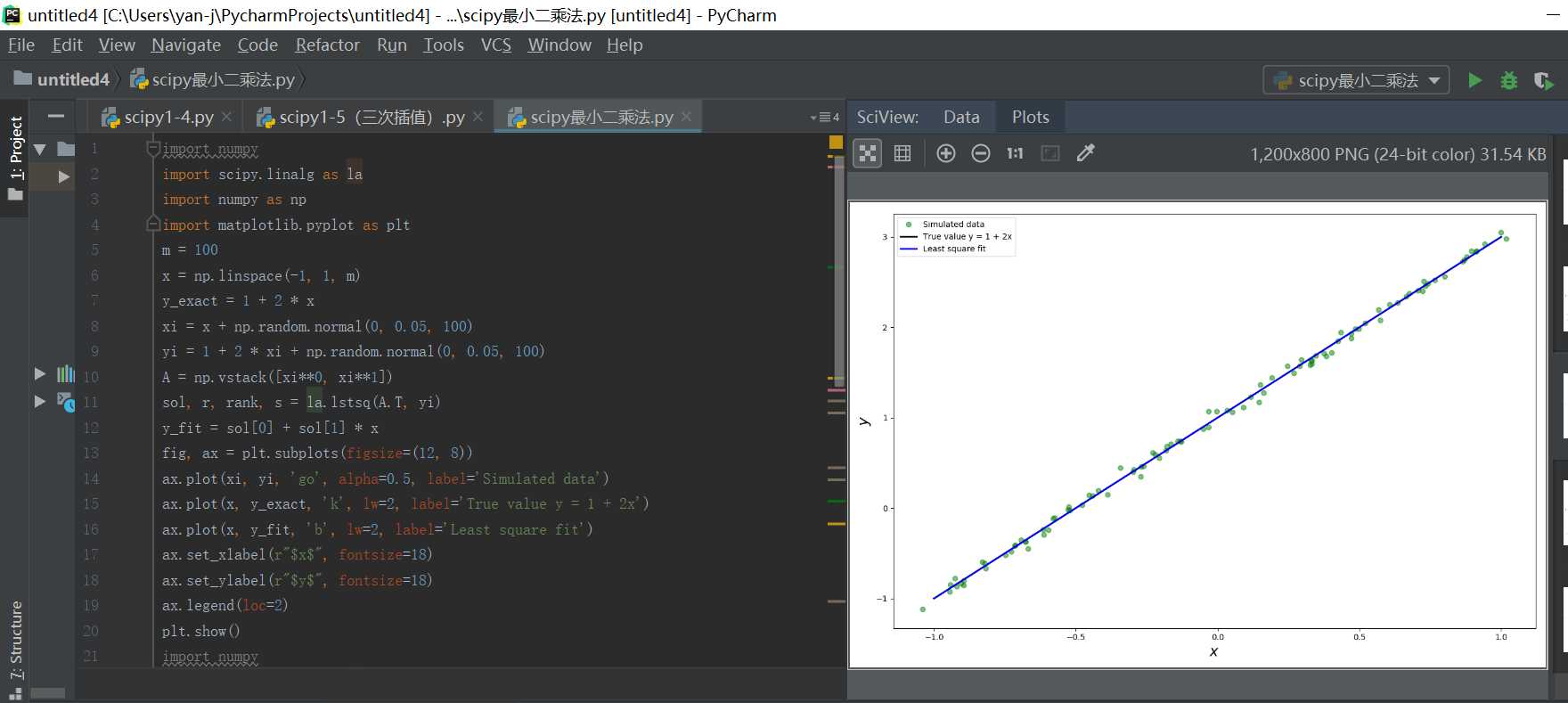
Task: Click 'ax.legend(loc=2)' code line
Action: tap(225, 606)
